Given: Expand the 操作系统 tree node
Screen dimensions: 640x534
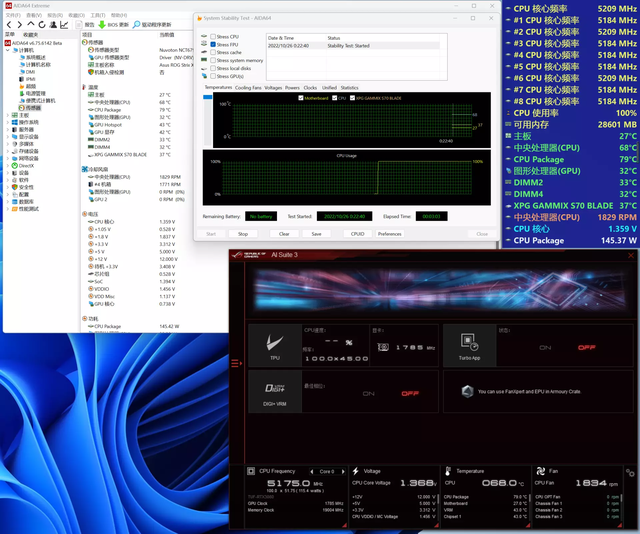Looking at the screenshot, I should 8,122.
